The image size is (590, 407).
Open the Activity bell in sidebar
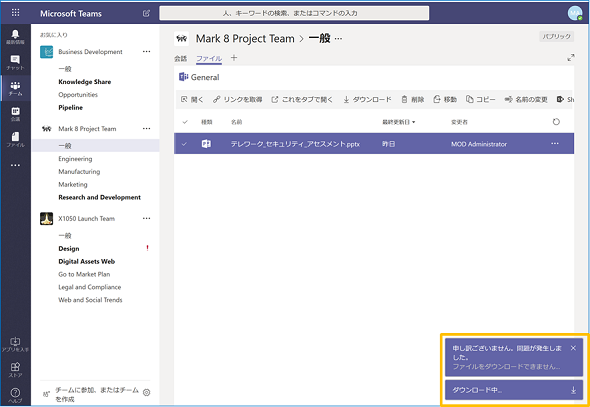coord(15,37)
